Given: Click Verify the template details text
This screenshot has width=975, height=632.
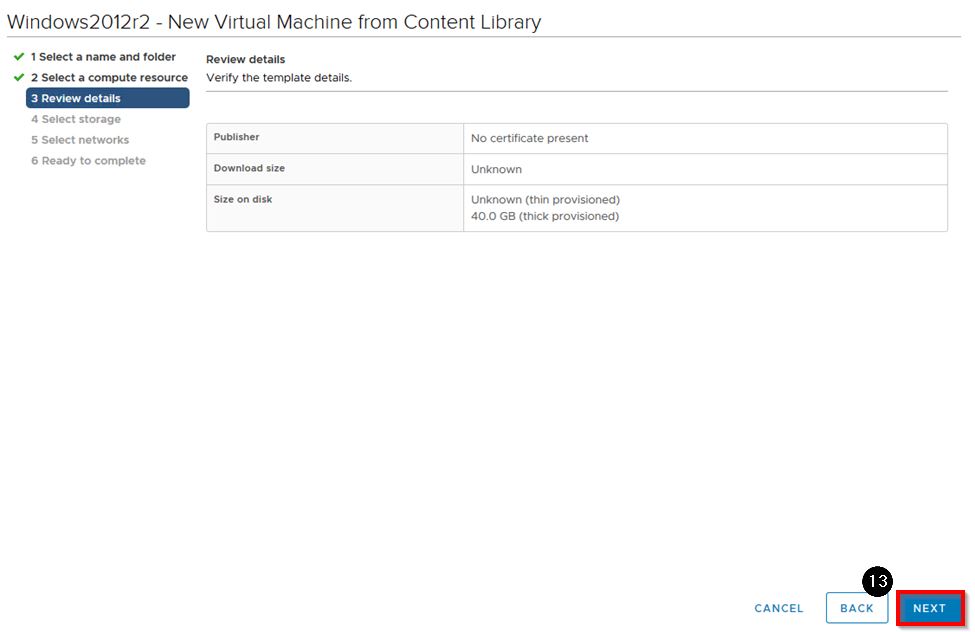Looking at the screenshot, I should (x=279, y=78).
